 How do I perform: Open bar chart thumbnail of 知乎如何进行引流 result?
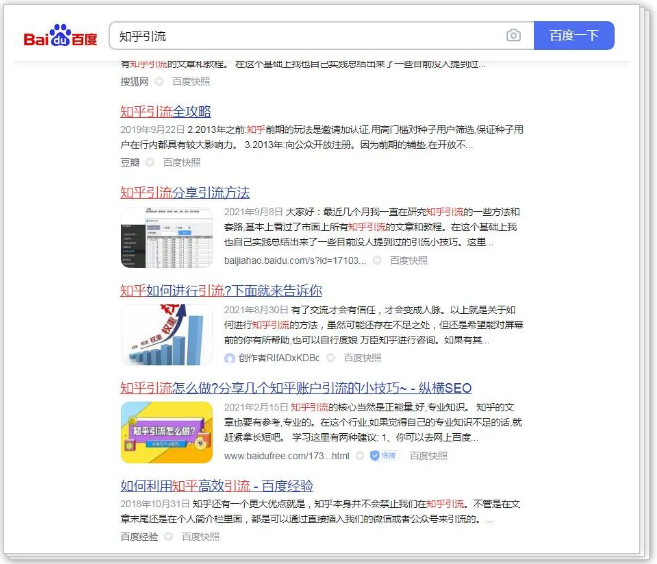coord(167,335)
